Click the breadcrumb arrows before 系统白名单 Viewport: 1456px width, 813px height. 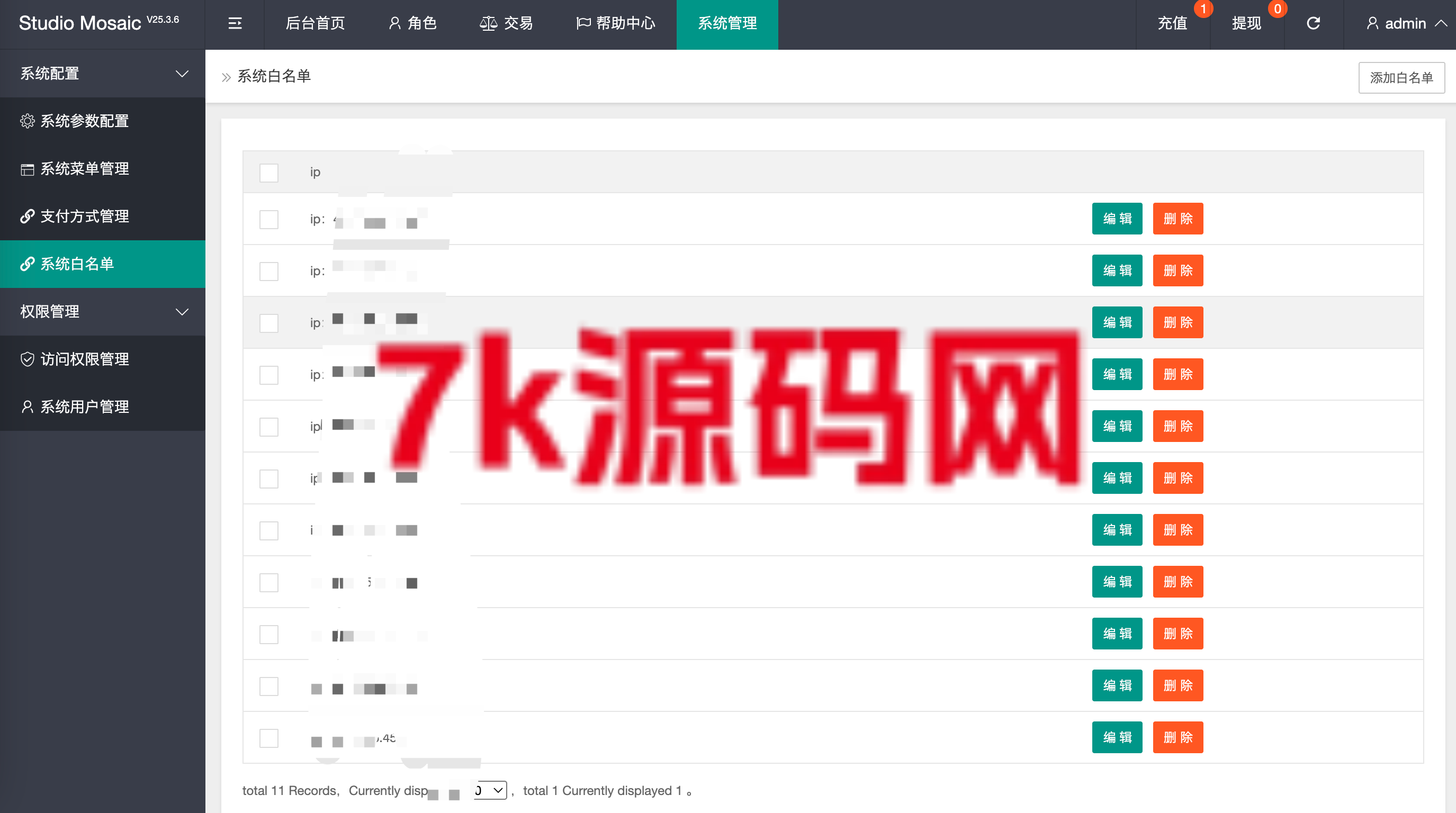226,77
